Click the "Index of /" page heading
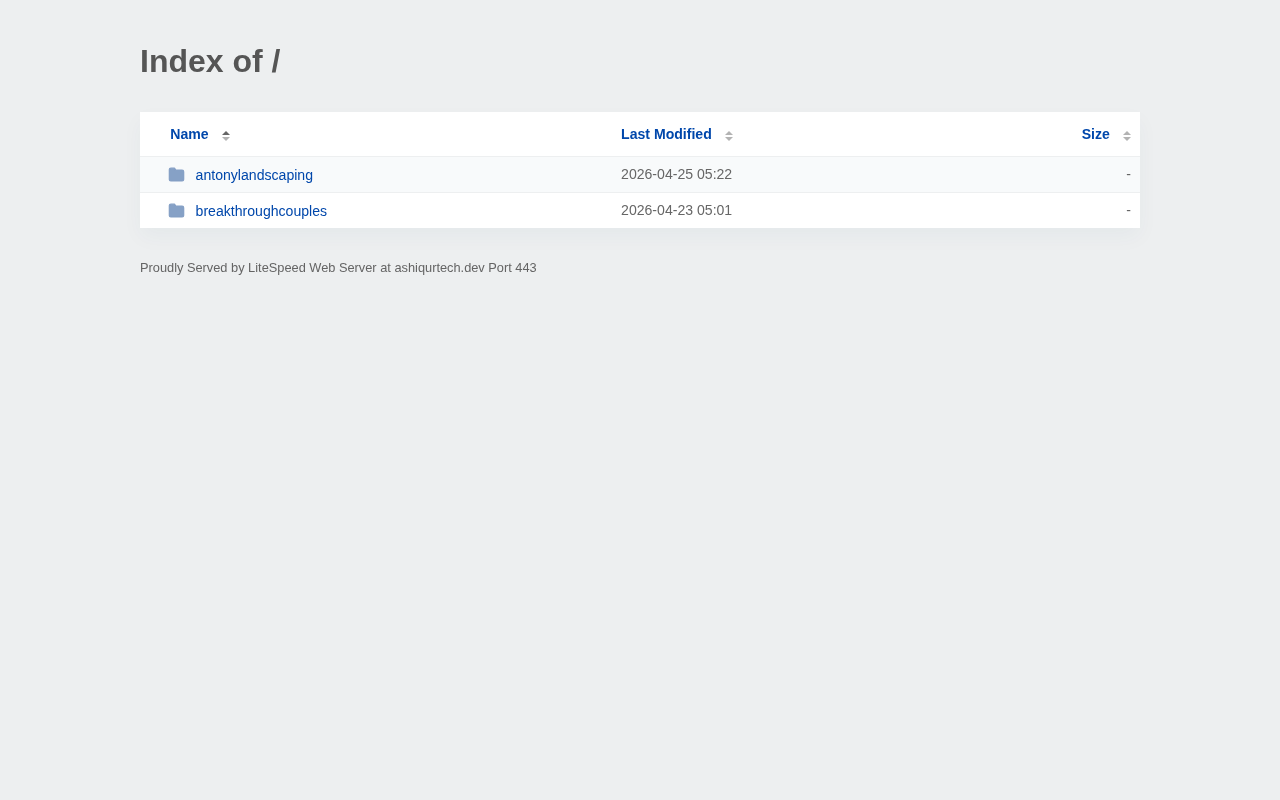1280x800 pixels. [x=210, y=61]
